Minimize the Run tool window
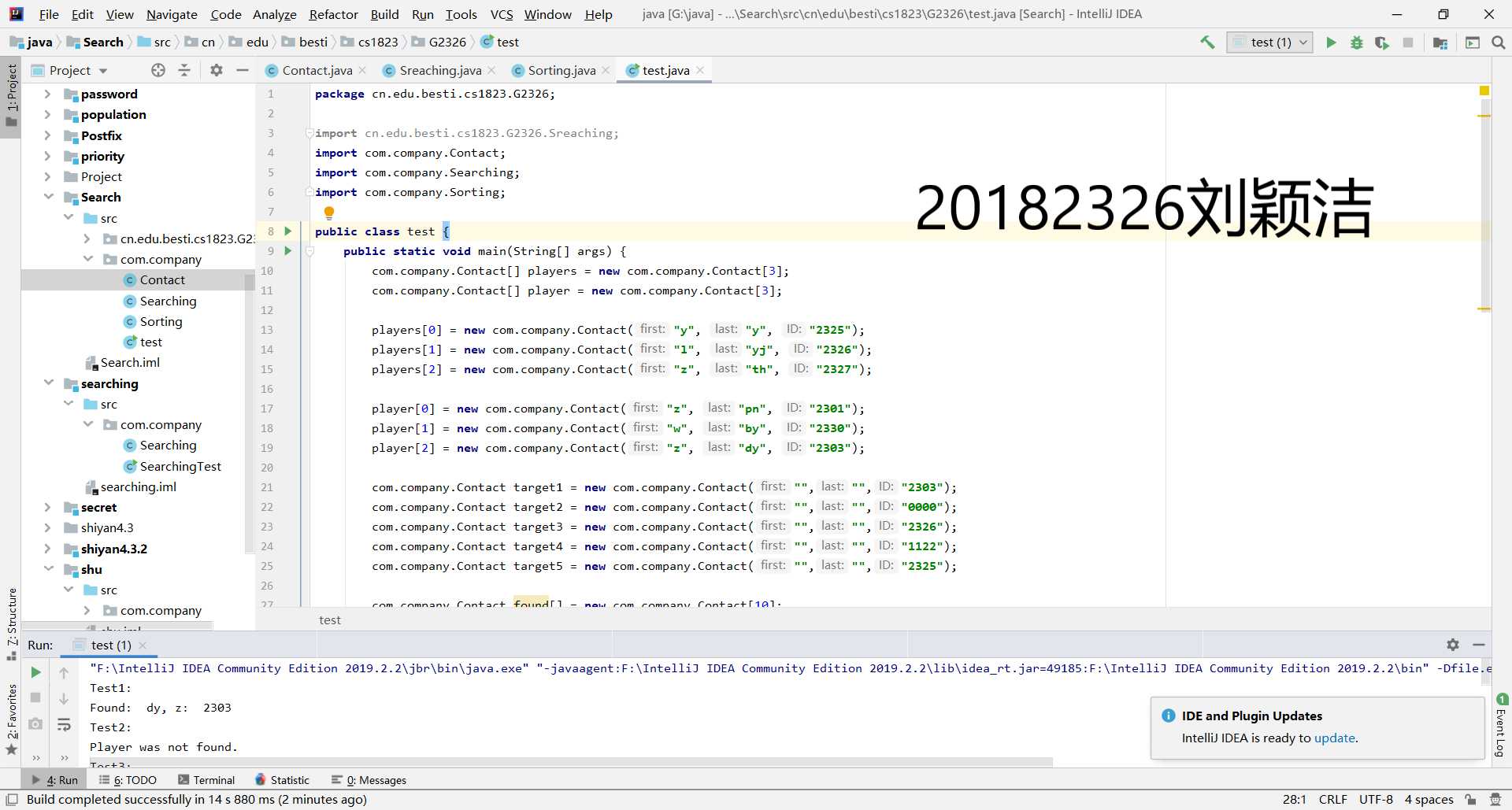Screen dimensions: 1512x810 pos(1479,645)
